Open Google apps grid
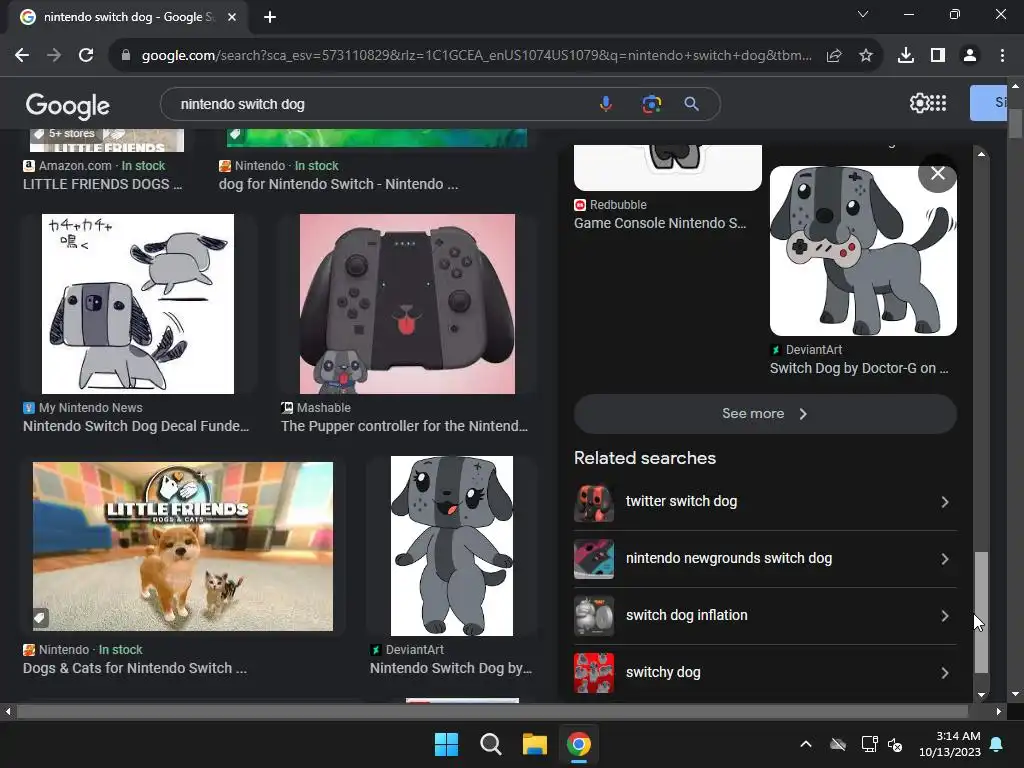 [x=938, y=103]
